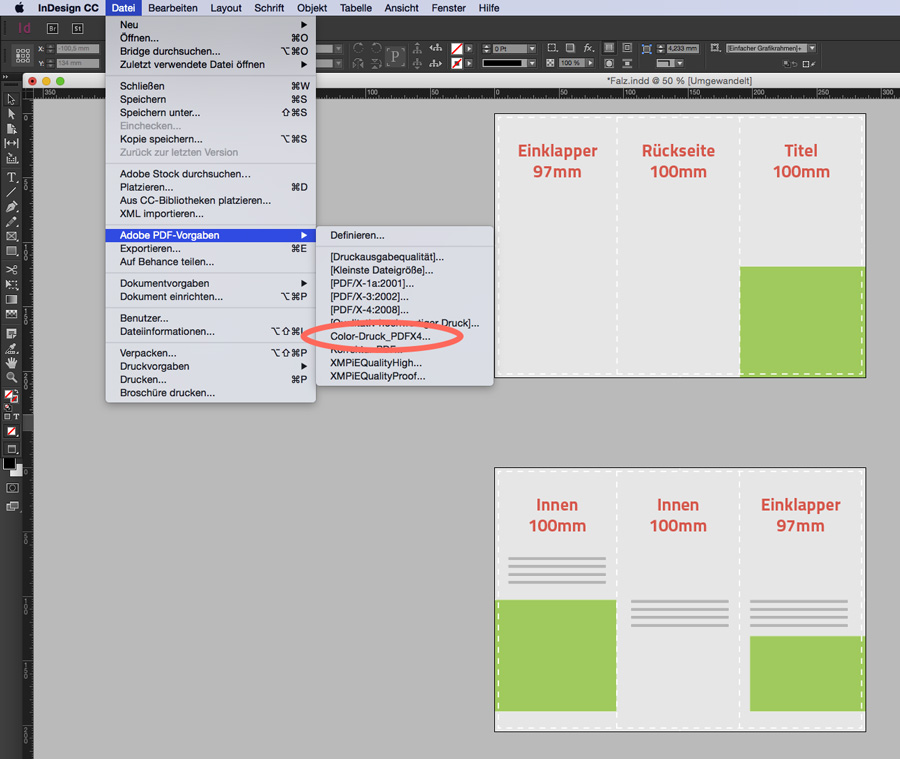900x759 pixels.
Task: Click the Y position field
Action: (78, 63)
